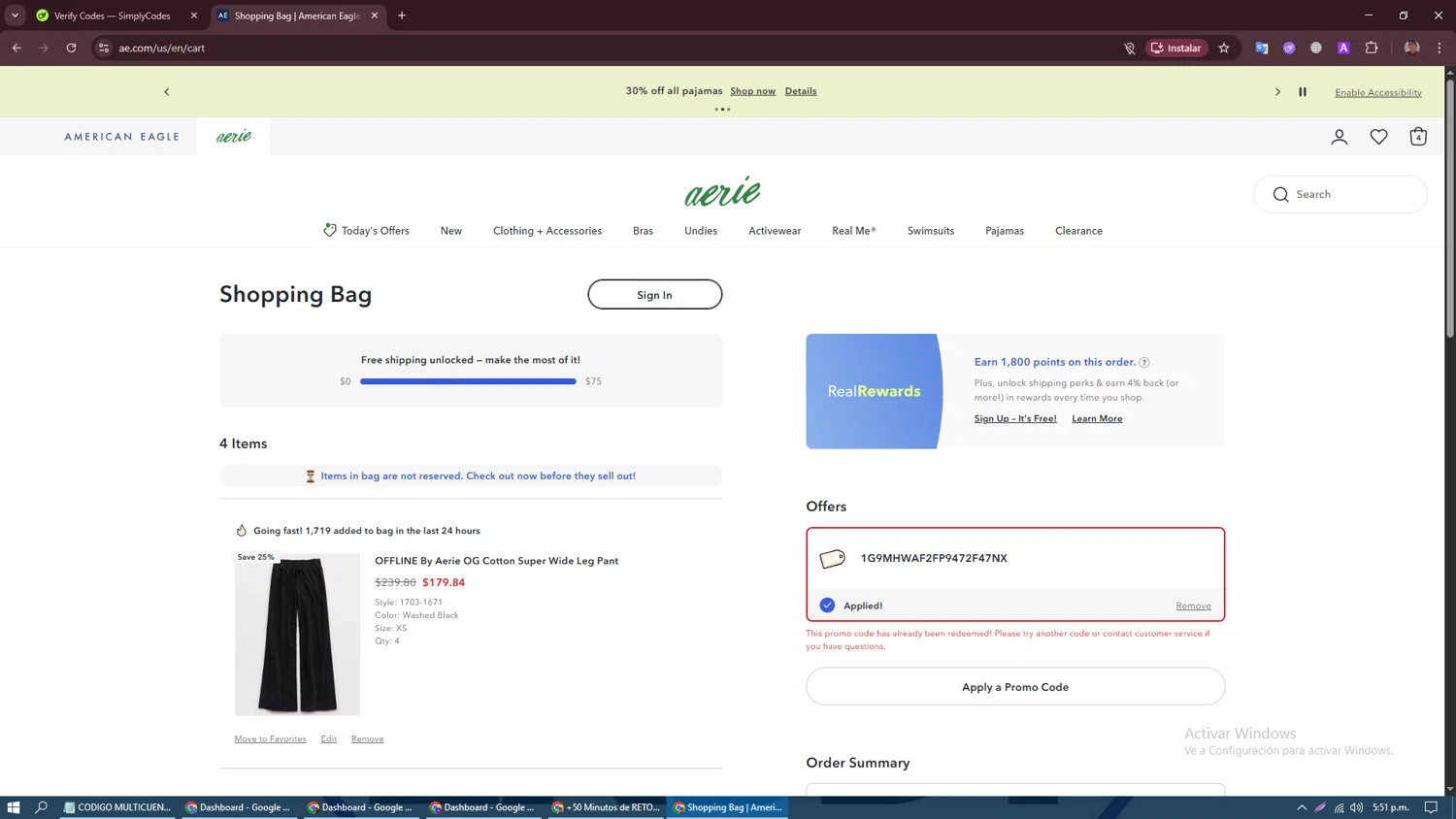This screenshot has height=819, width=1456.
Task: Open the Windows notification center icon
Action: (x=1431, y=807)
